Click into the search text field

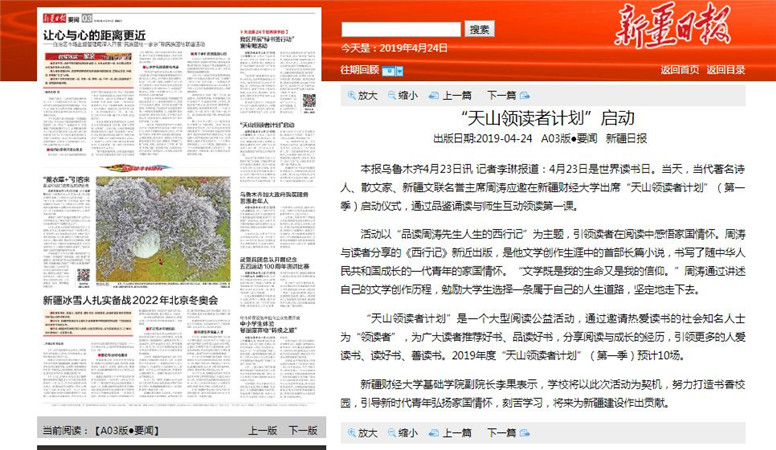pyautogui.click(x=401, y=30)
